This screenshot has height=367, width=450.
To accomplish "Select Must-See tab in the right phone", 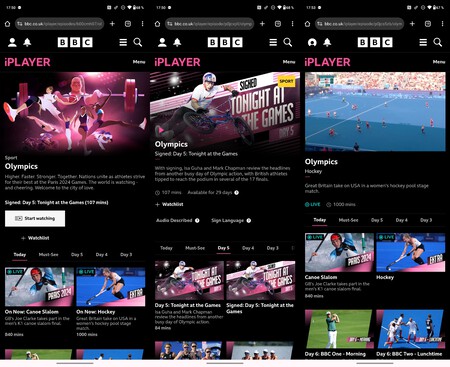I will tap(348, 220).
